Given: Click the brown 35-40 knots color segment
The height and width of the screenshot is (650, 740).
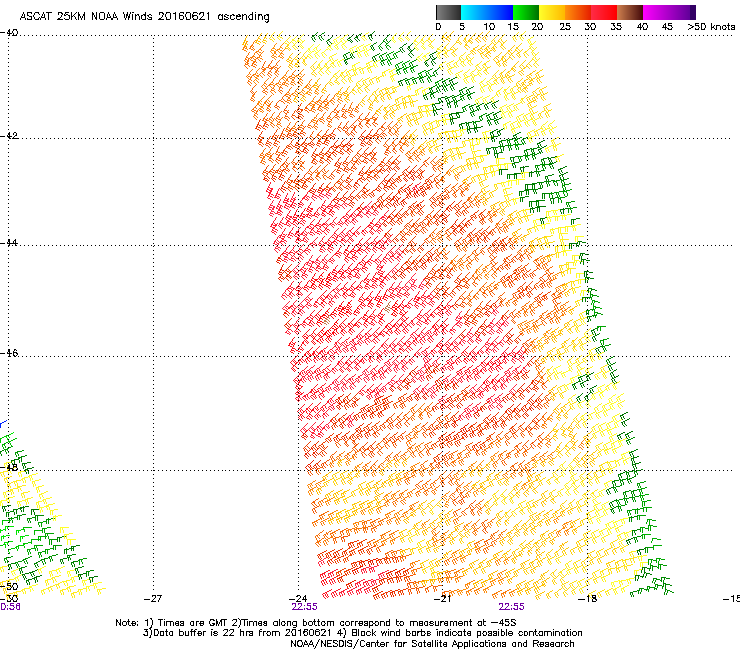Looking at the screenshot, I should pyautogui.click(x=630, y=12).
